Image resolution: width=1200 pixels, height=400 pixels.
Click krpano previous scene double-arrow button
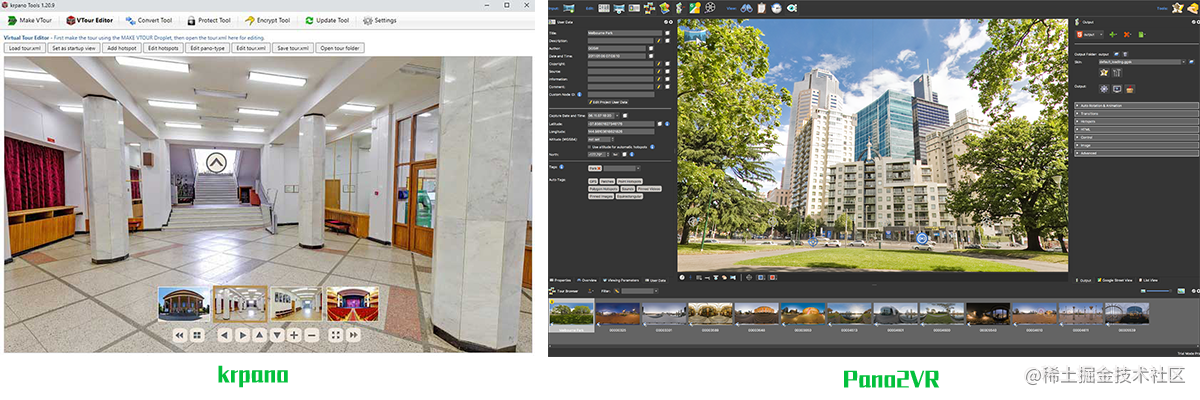[x=181, y=335]
